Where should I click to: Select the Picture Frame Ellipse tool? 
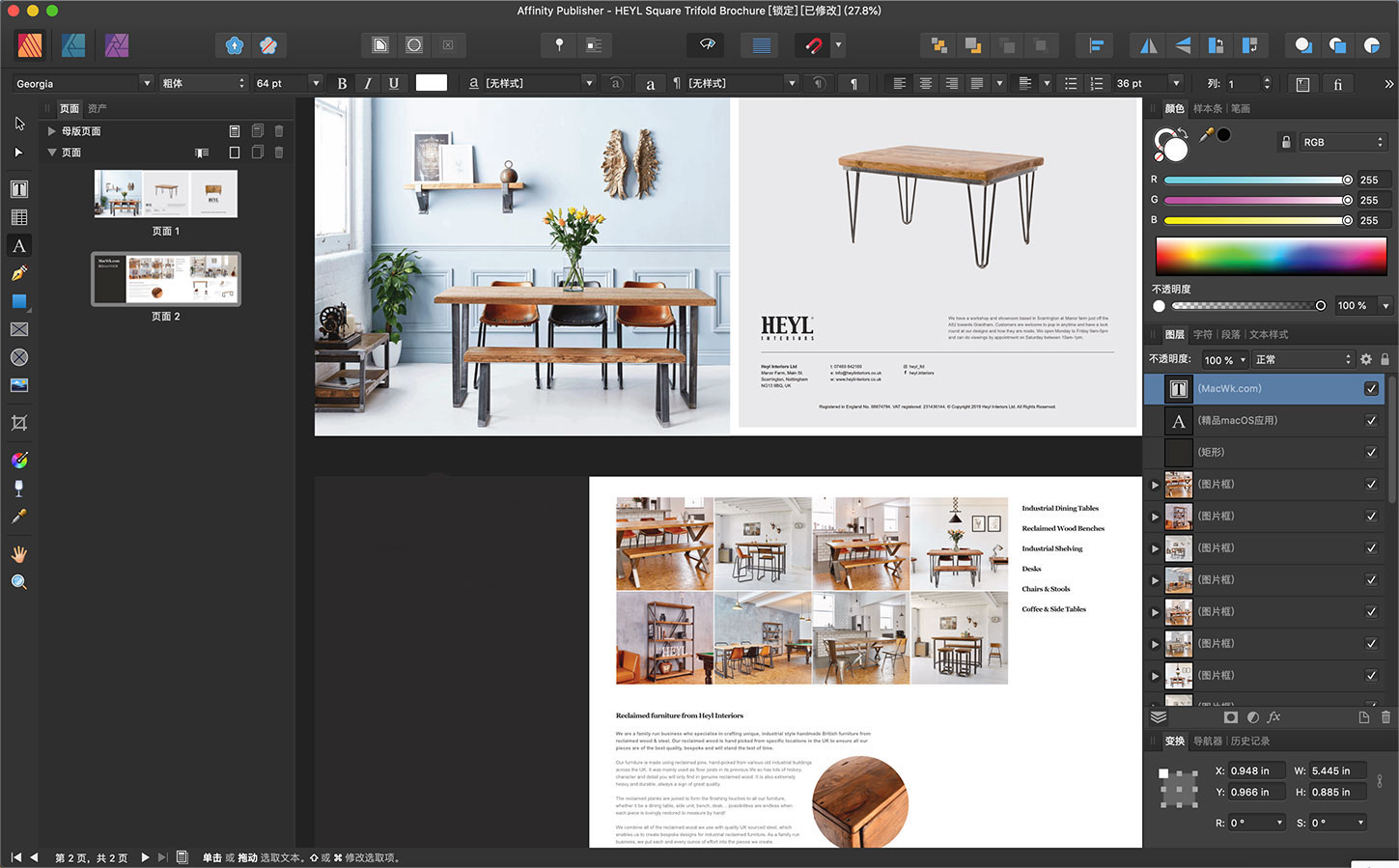19,357
